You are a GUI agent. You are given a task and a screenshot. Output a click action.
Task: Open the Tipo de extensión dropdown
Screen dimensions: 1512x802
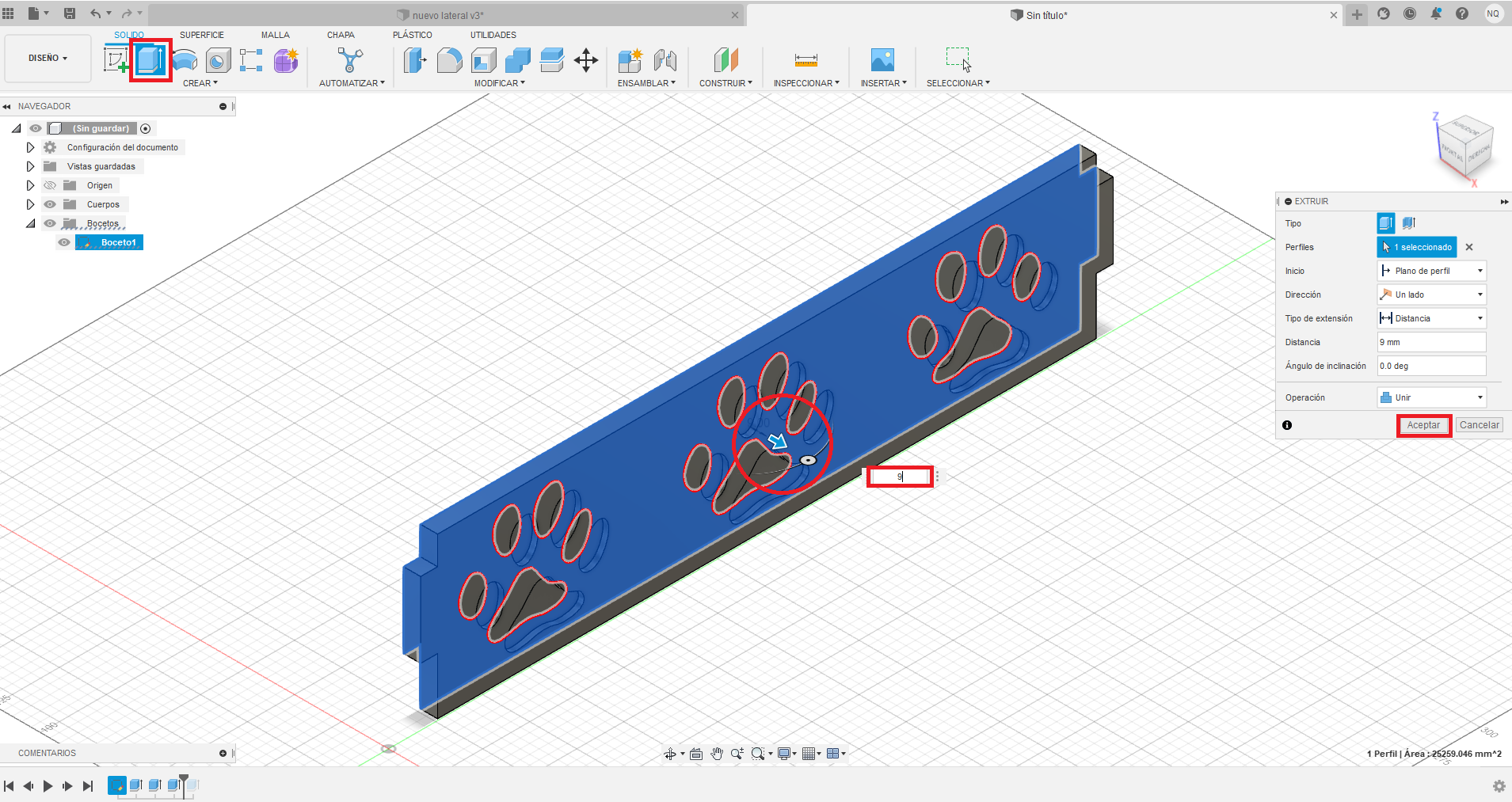(1431, 318)
